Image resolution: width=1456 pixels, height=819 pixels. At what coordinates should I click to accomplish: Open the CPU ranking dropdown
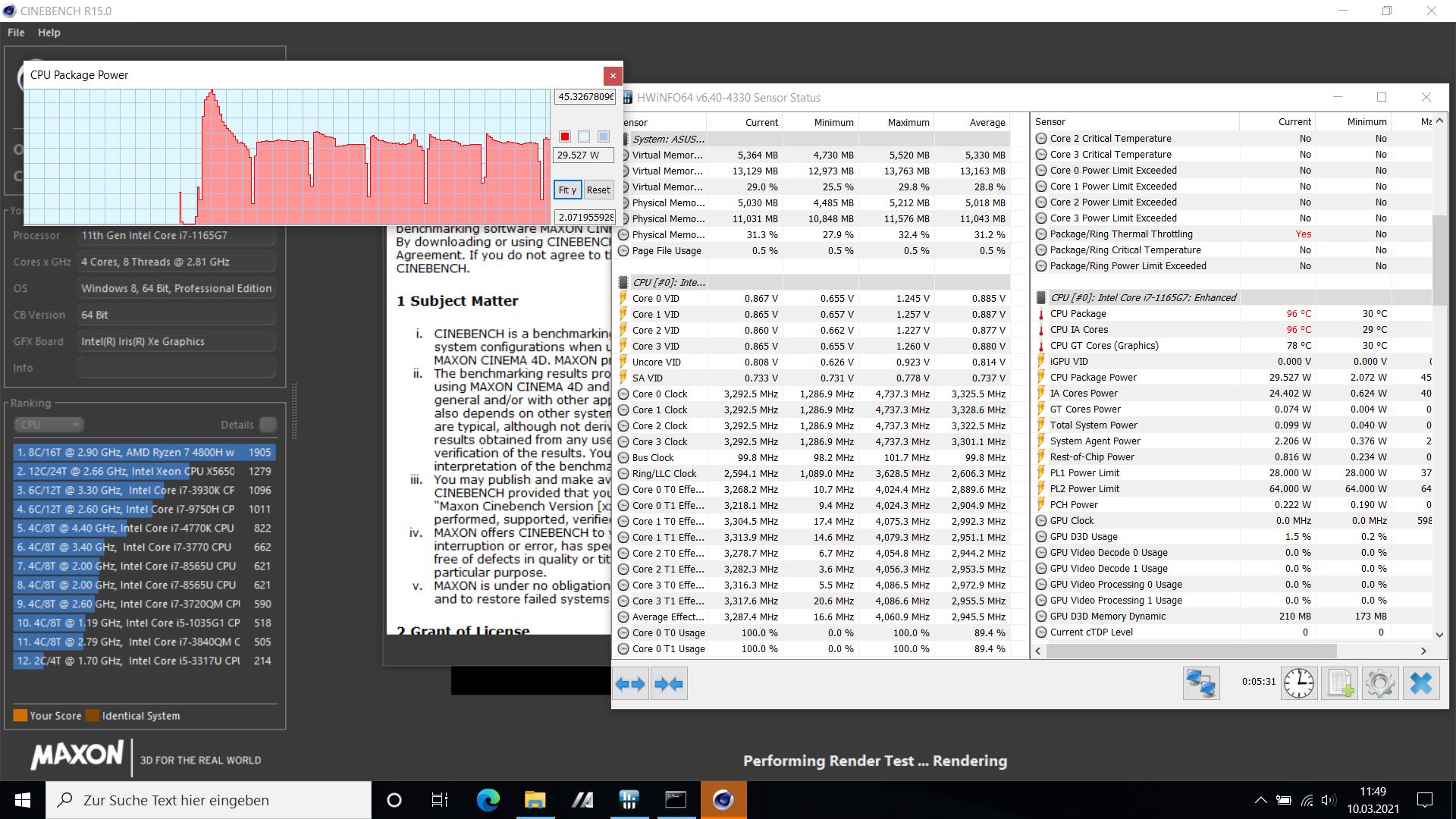(x=49, y=425)
